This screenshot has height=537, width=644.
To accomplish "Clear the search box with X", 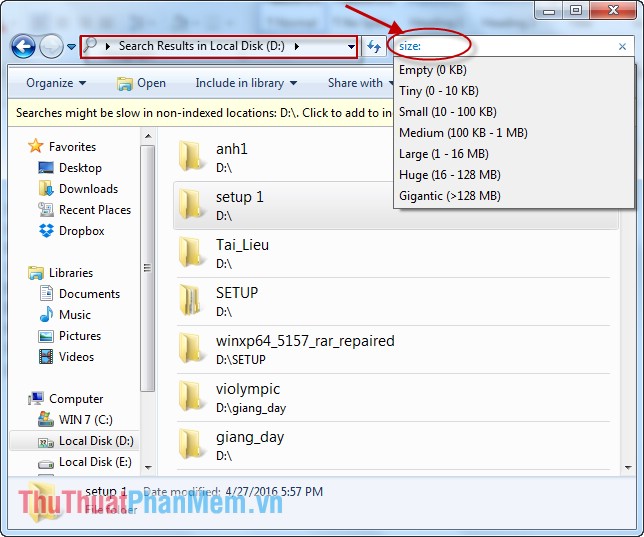I will tap(622, 46).
